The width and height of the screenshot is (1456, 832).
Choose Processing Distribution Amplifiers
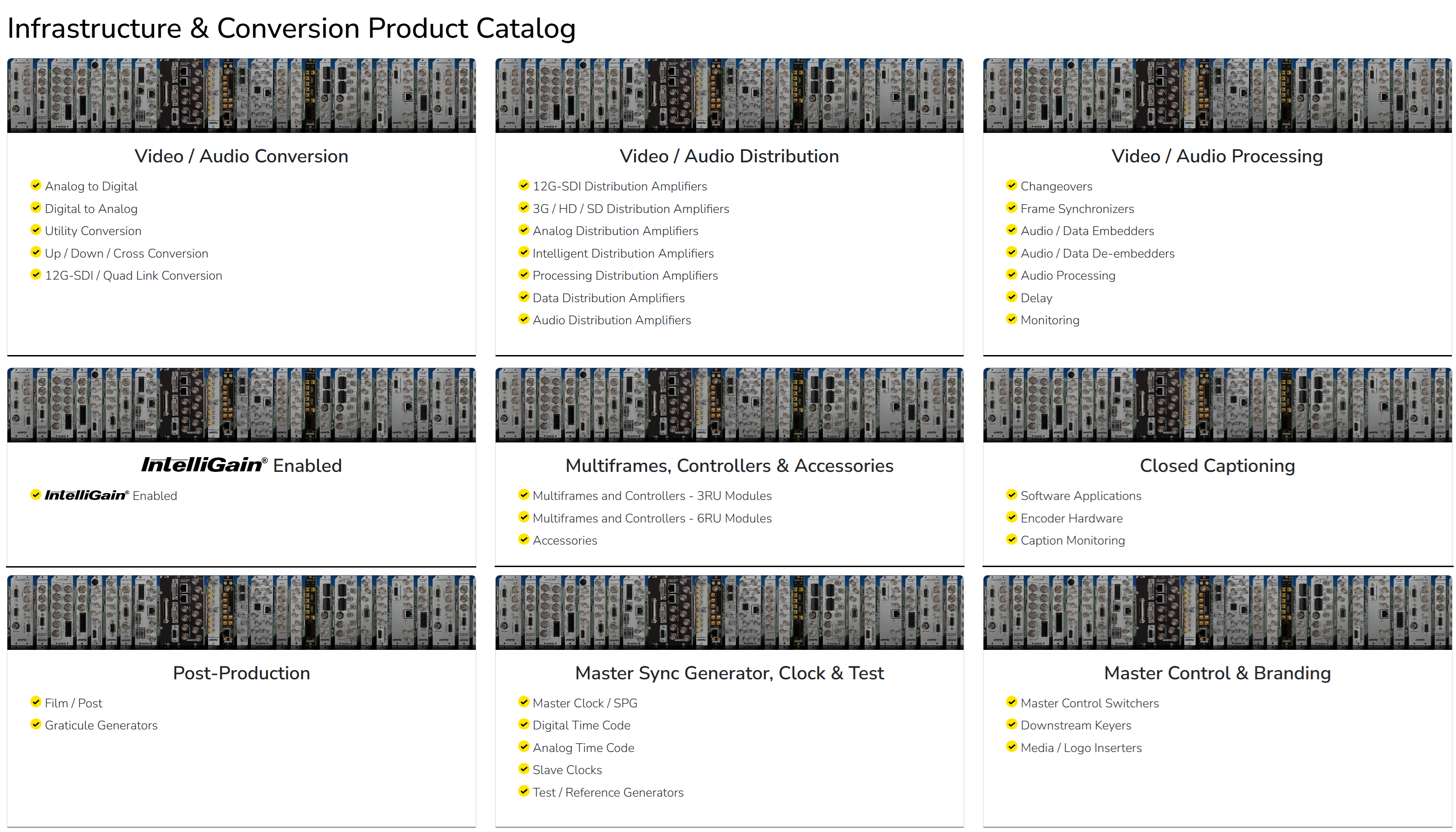pyautogui.click(x=625, y=275)
